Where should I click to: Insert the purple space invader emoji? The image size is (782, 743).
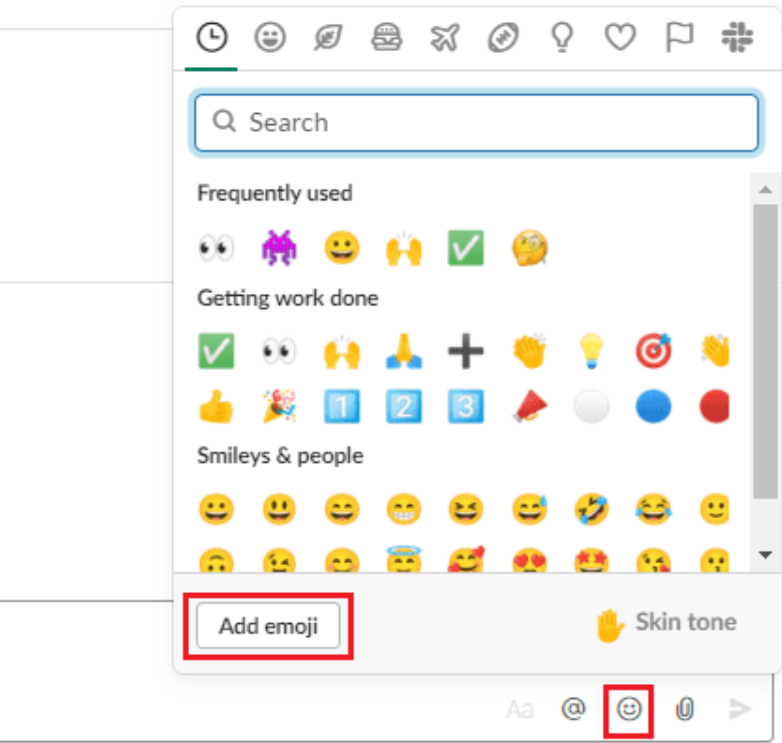tap(279, 248)
